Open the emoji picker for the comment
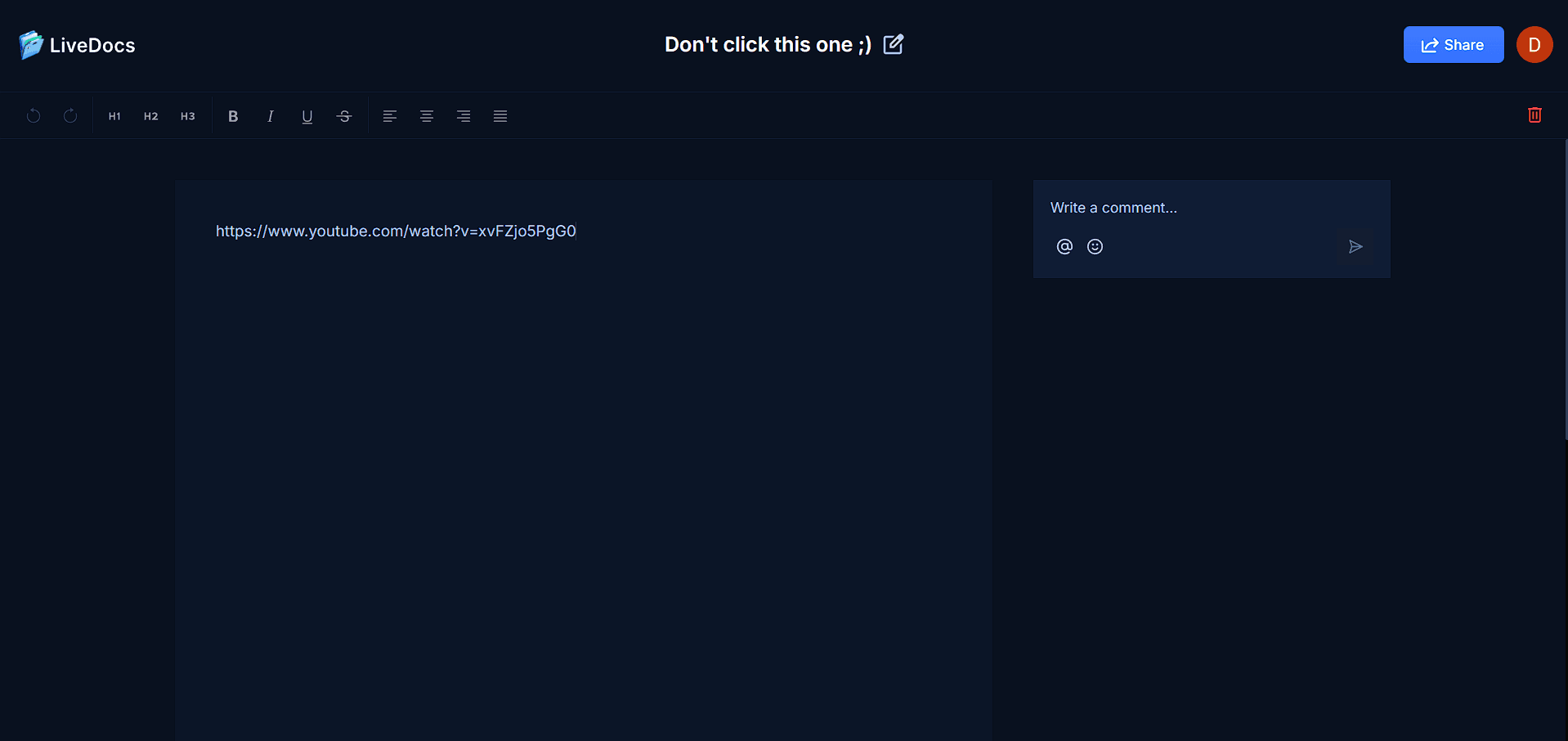This screenshot has height=741, width=1568. 1095,245
